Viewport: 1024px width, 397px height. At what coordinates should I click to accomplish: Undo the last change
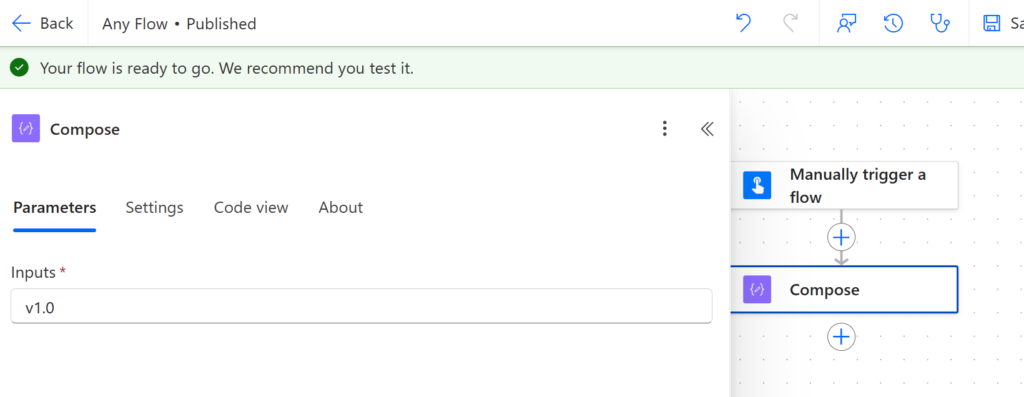[743, 24]
